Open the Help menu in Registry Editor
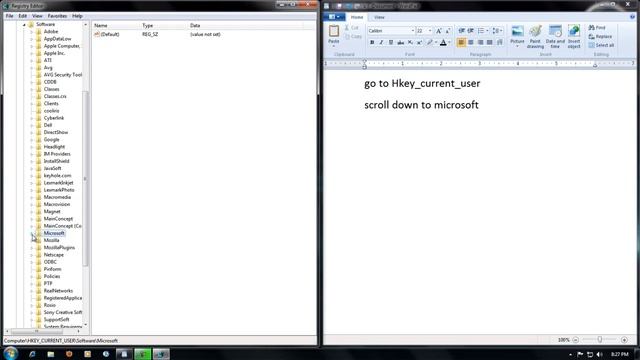640x360 pixels. pyautogui.click(x=77, y=16)
